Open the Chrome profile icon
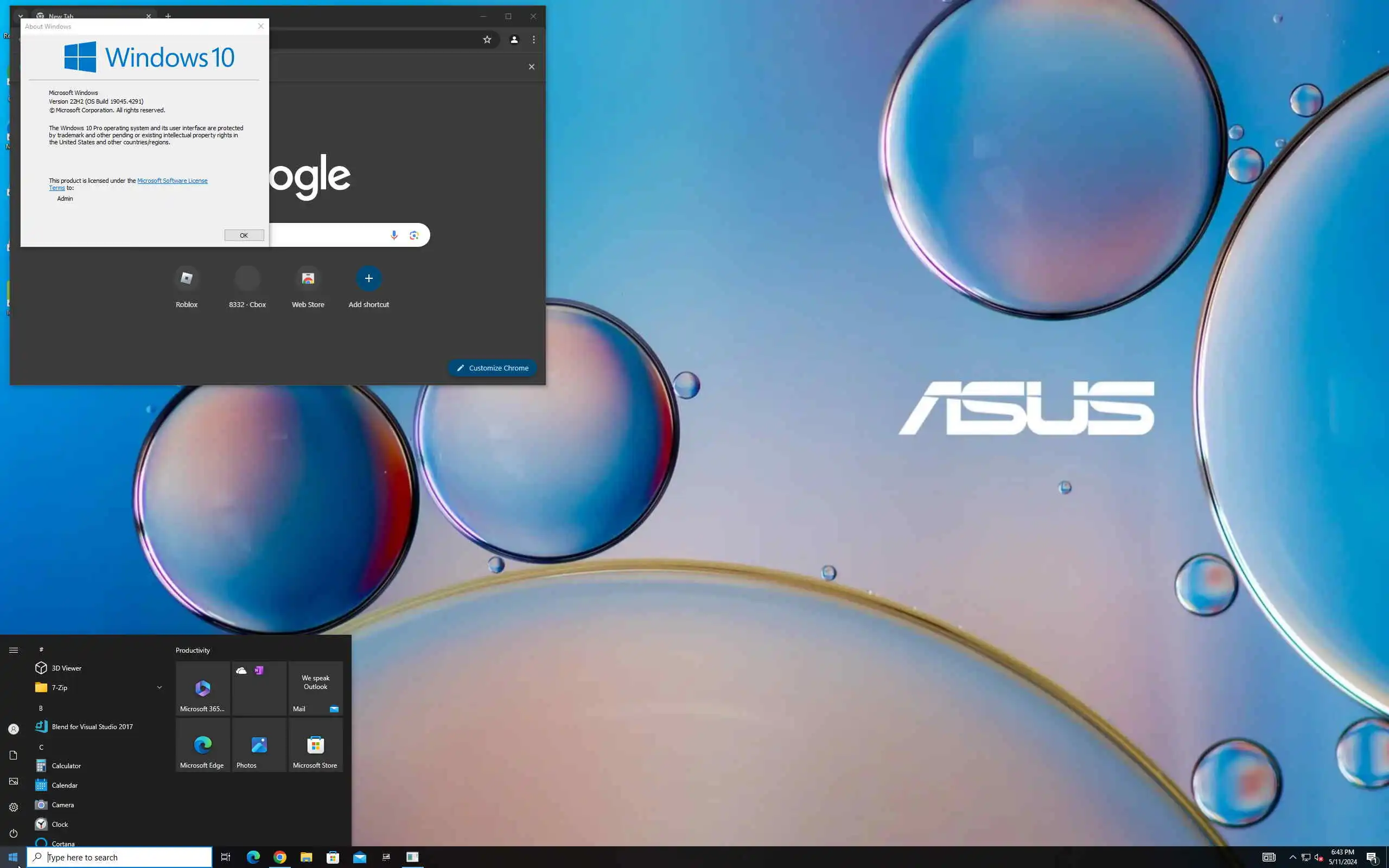This screenshot has height=868, width=1389. (x=514, y=40)
